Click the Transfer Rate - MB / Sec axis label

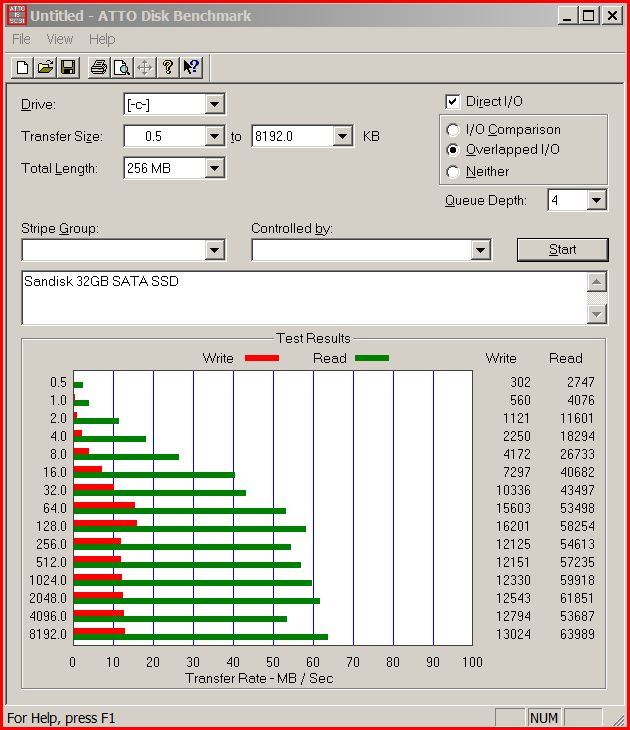tap(259, 678)
